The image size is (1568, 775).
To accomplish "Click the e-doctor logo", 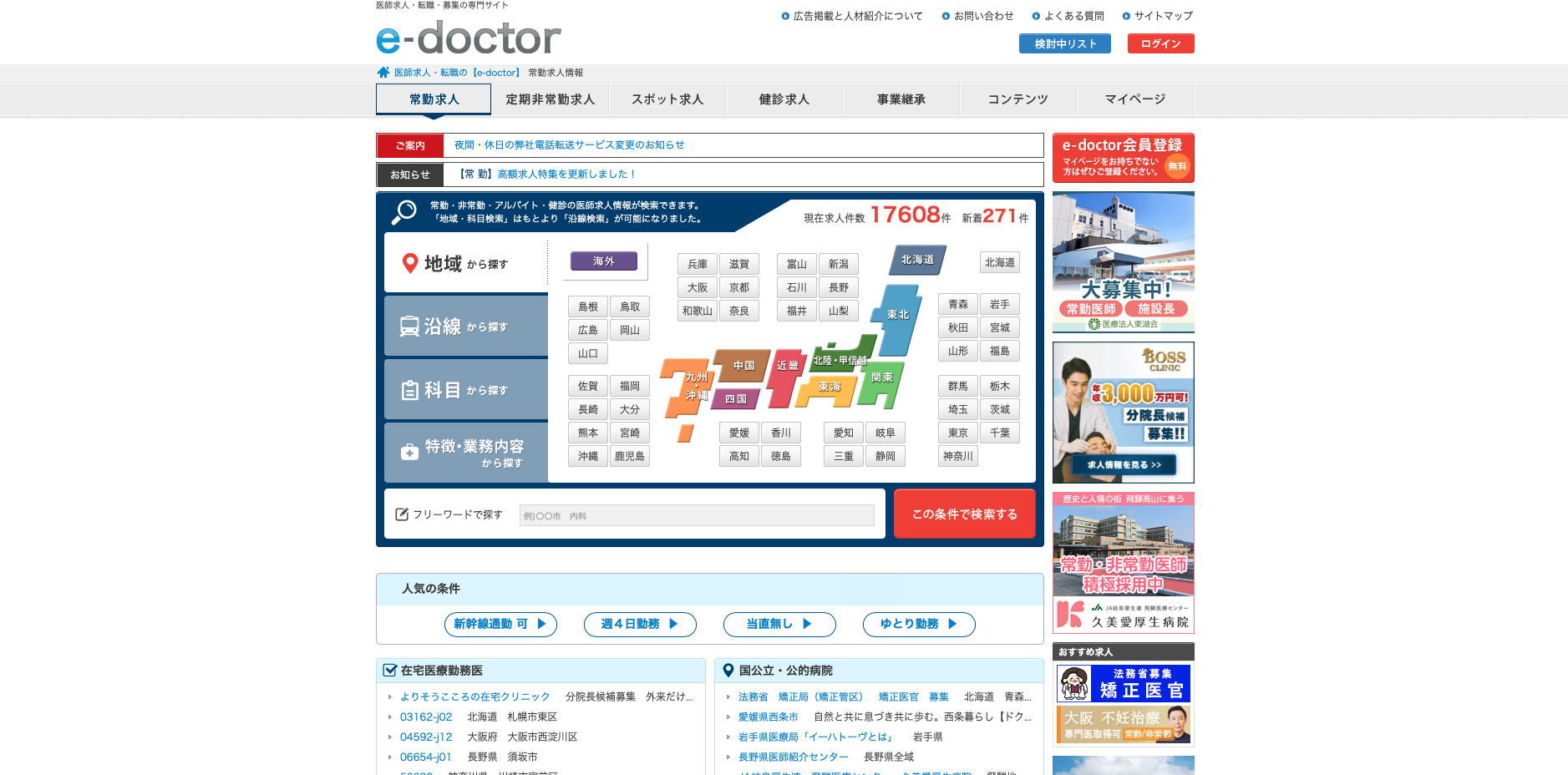I will [x=469, y=38].
